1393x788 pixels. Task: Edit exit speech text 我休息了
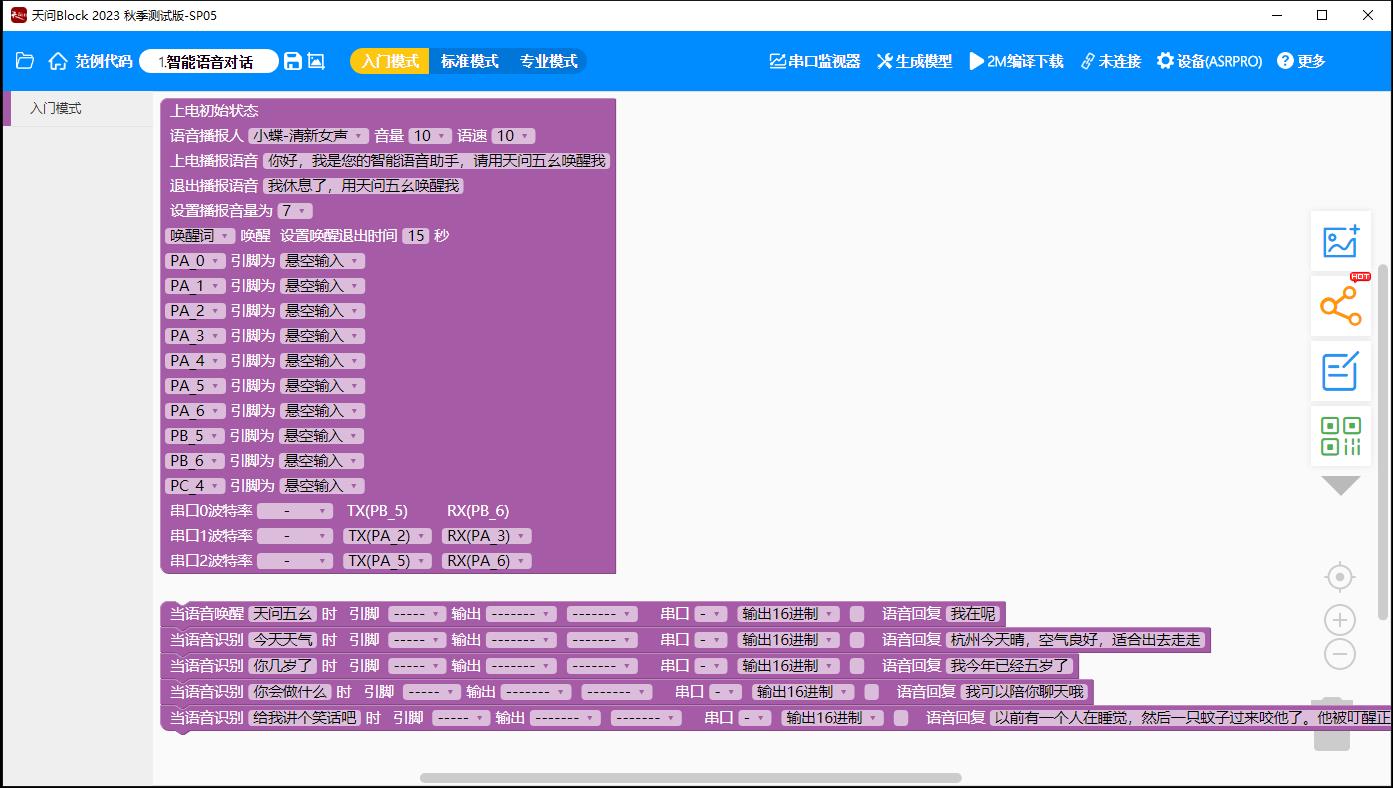tap(363, 186)
